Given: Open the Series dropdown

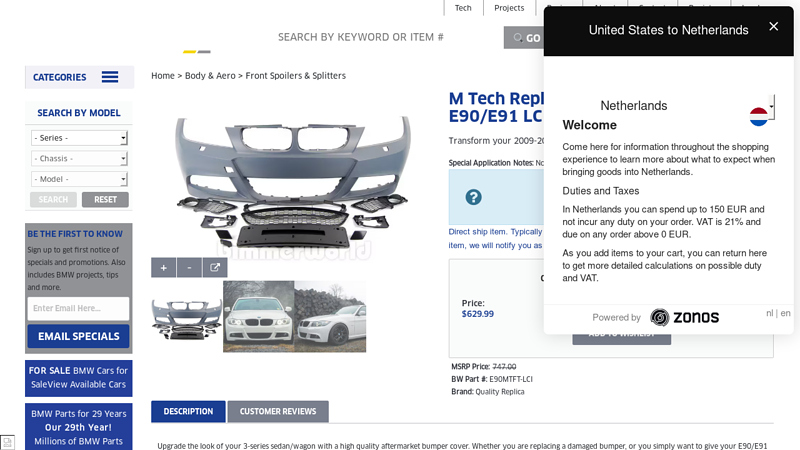Looking at the screenshot, I should click(x=79, y=138).
